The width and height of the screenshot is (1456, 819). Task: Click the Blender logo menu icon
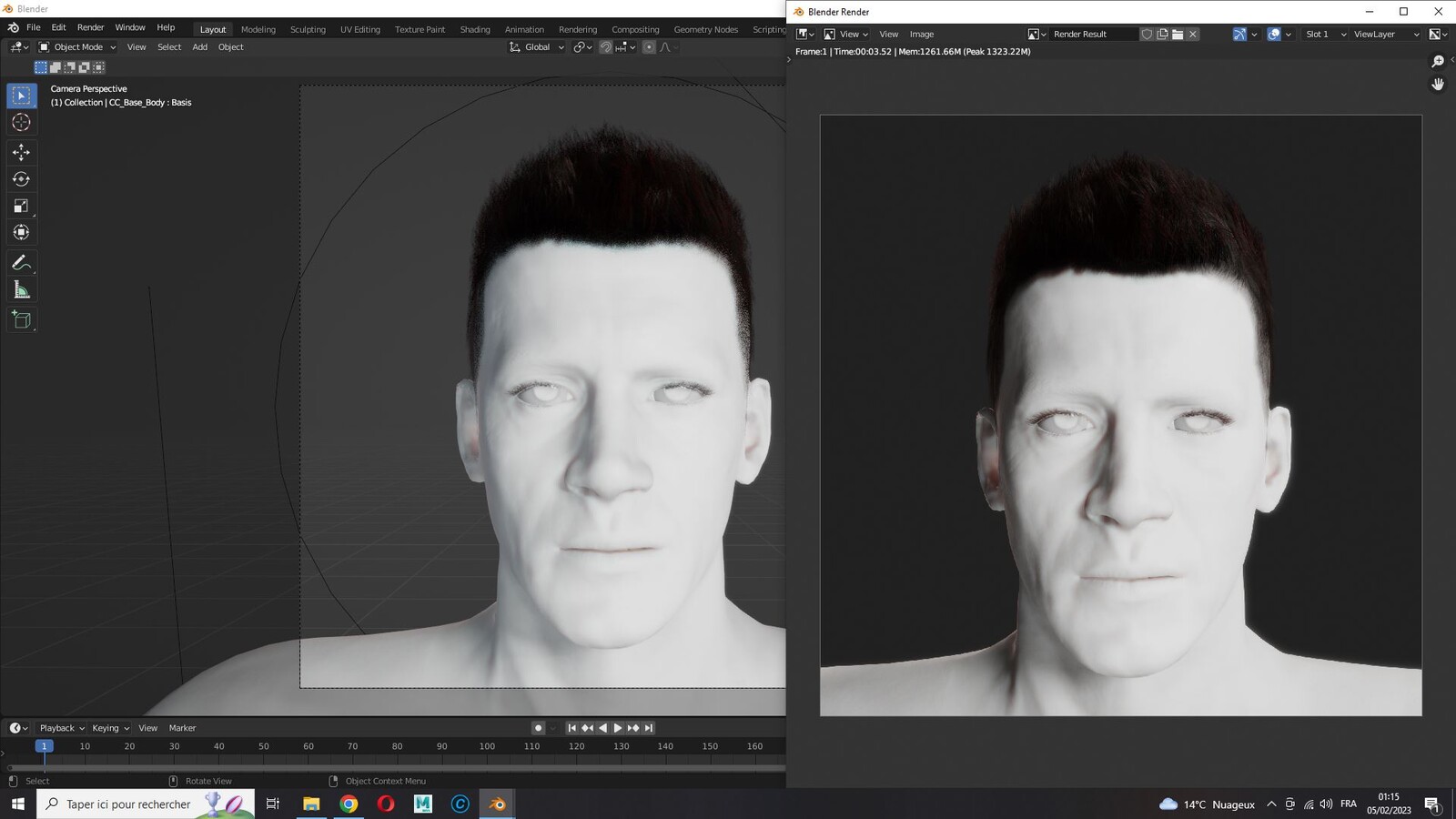[x=14, y=28]
